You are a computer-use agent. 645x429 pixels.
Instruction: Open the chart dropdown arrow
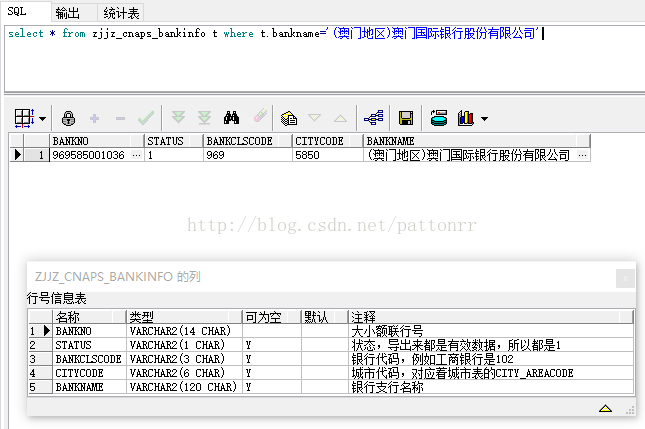[485, 119]
